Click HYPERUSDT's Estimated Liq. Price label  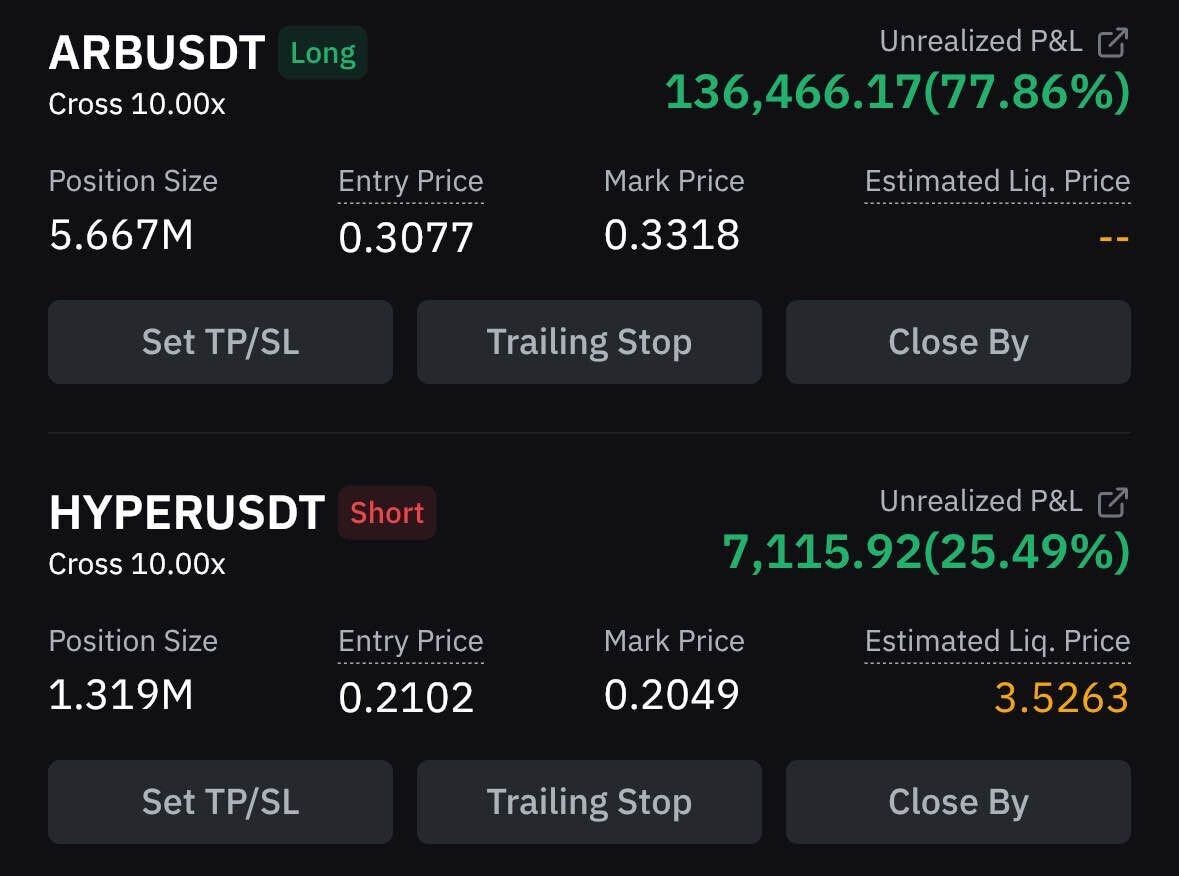(997, 641)
